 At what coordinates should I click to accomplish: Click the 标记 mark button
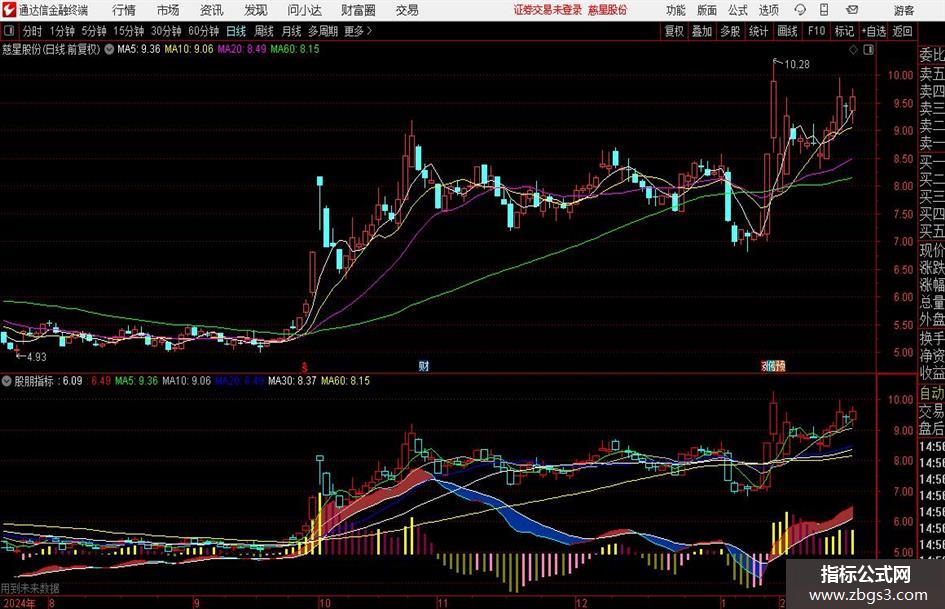click(844, 31)
